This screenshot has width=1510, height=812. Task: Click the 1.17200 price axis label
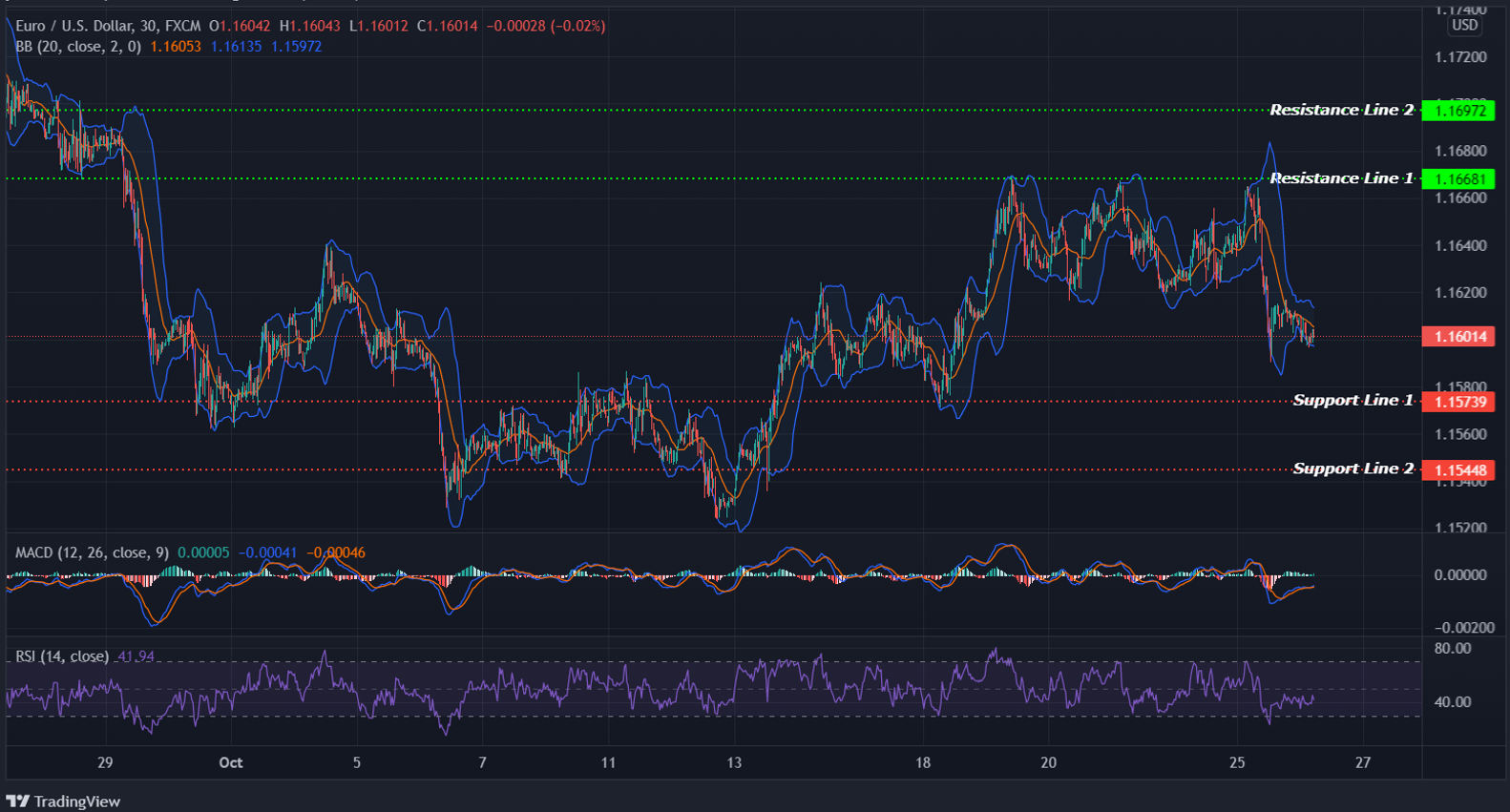pyautogui.click(x=1460, y=57)
